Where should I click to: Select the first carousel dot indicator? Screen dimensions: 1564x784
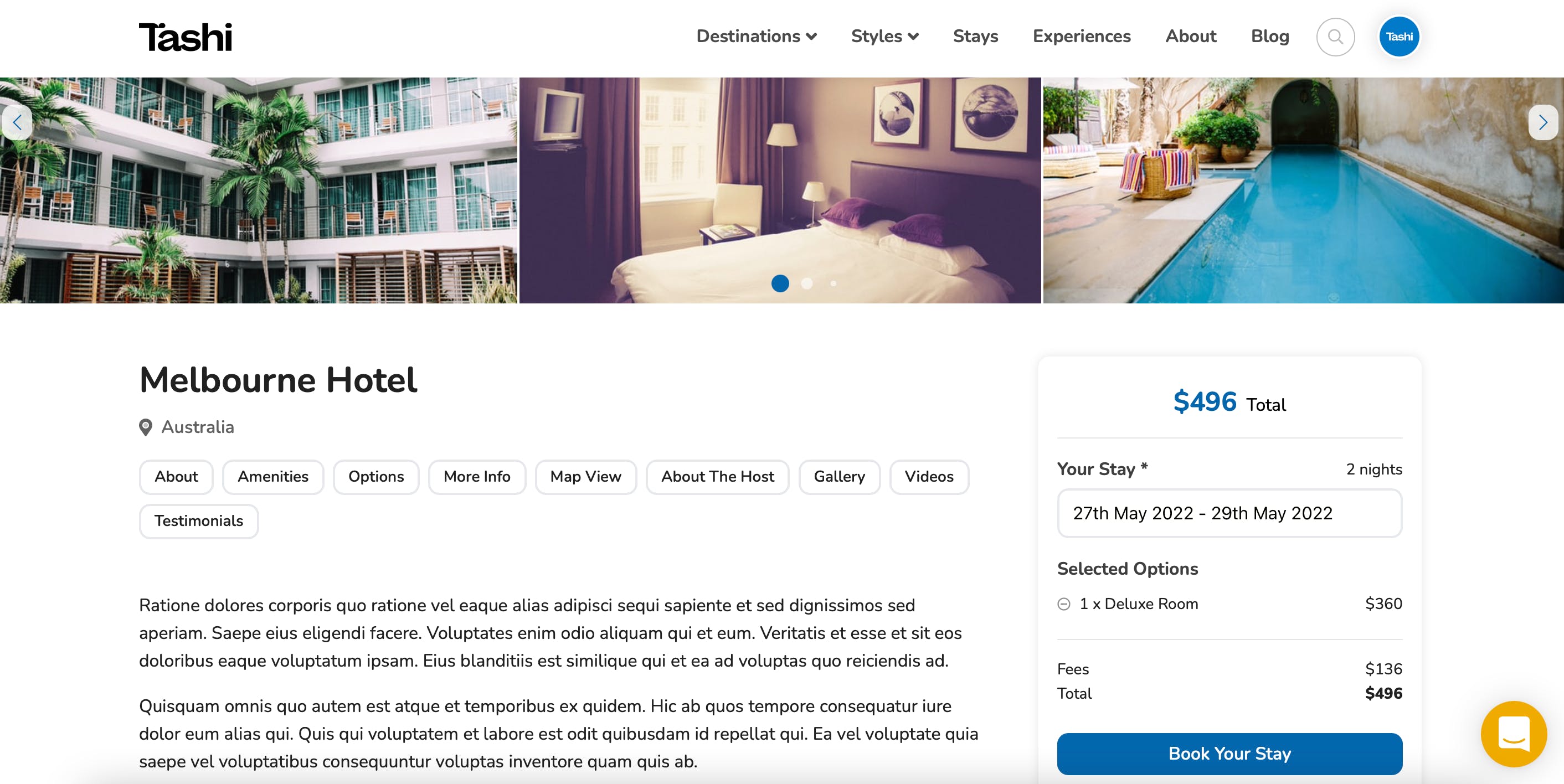pos(780,283)
